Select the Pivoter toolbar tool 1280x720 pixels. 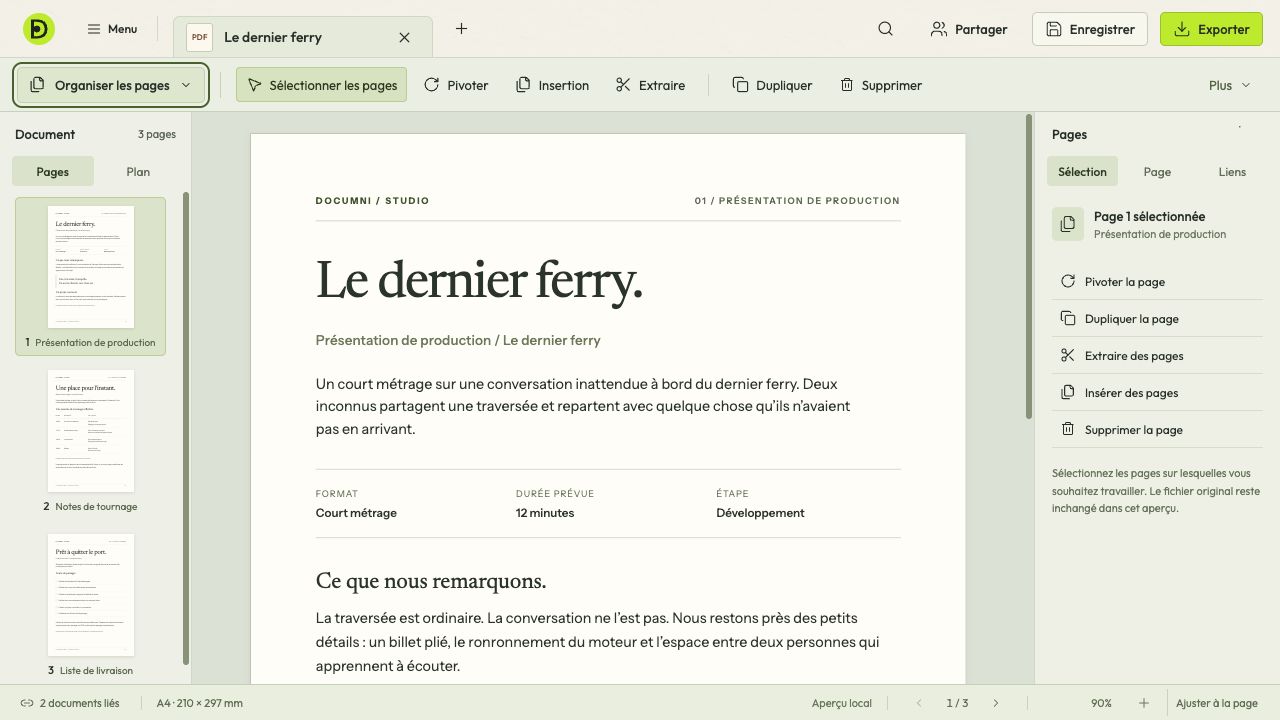tap(456, 85)
